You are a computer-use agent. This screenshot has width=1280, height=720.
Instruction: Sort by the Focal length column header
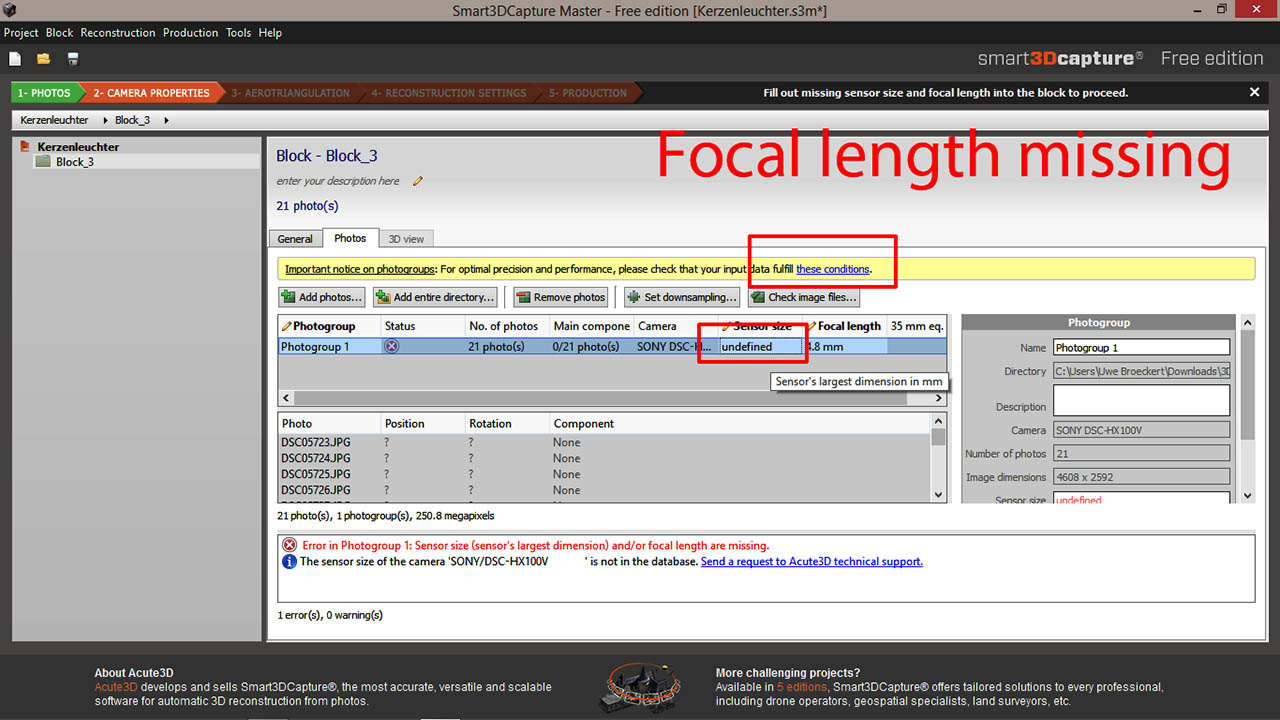[845, 326]
